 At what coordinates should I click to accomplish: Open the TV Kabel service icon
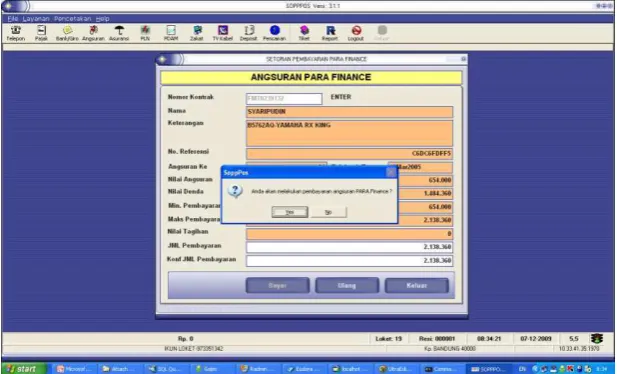pos(223,33)
